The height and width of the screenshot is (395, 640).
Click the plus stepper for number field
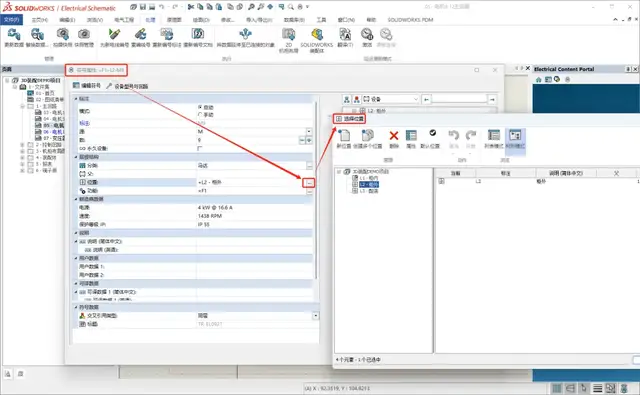[309, 140]
